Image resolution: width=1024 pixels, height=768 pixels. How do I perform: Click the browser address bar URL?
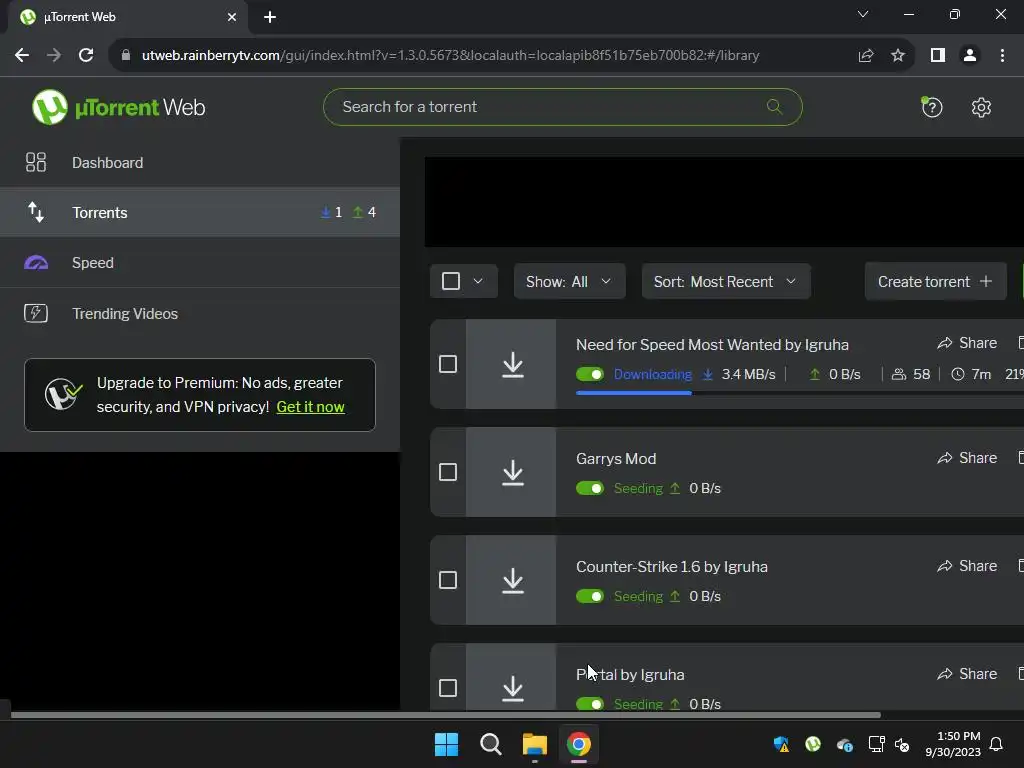(x=451, y=56)
